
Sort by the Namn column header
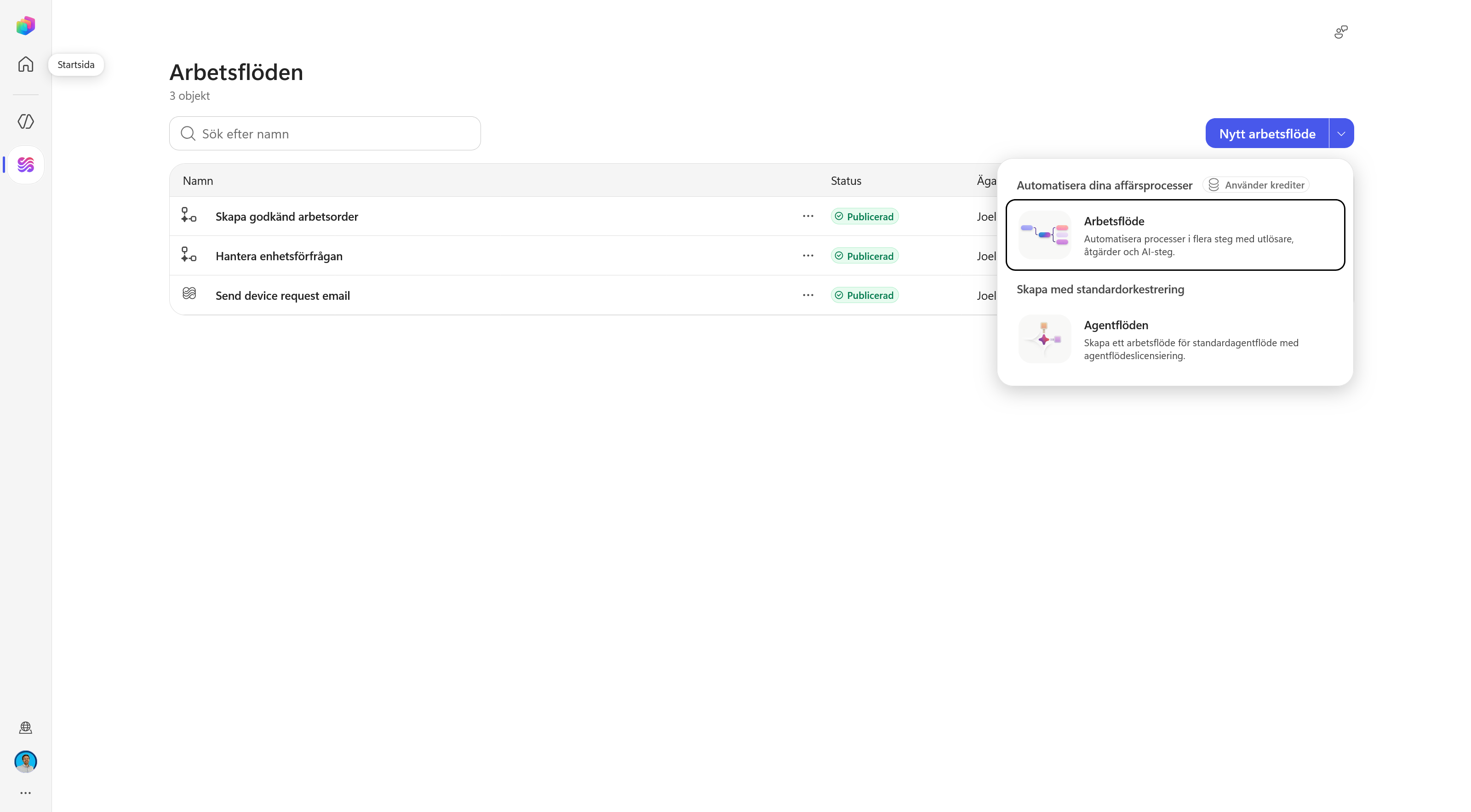point(198,180)
